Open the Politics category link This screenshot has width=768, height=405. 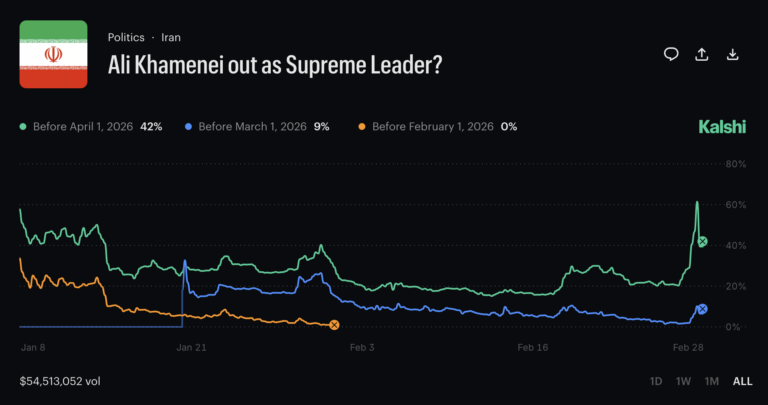tap(126, 37)
